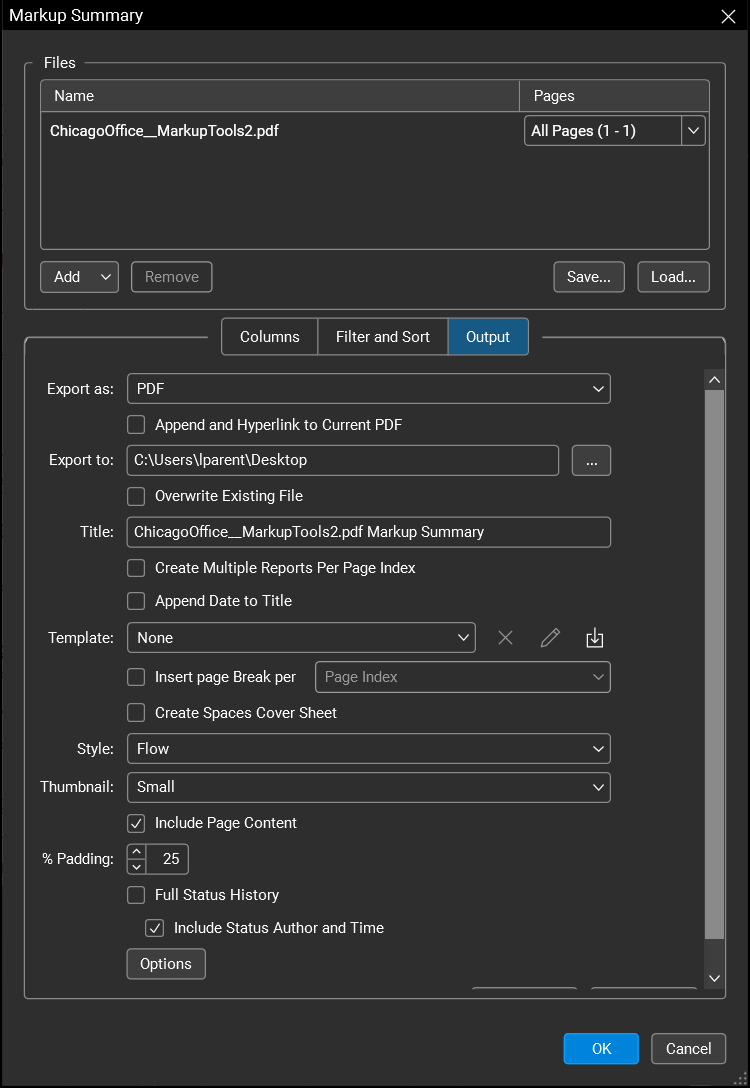Open the Filter and Sort tab
Image resolution: width=750 pixels, height=1088 pixels.
pos(382,337)
